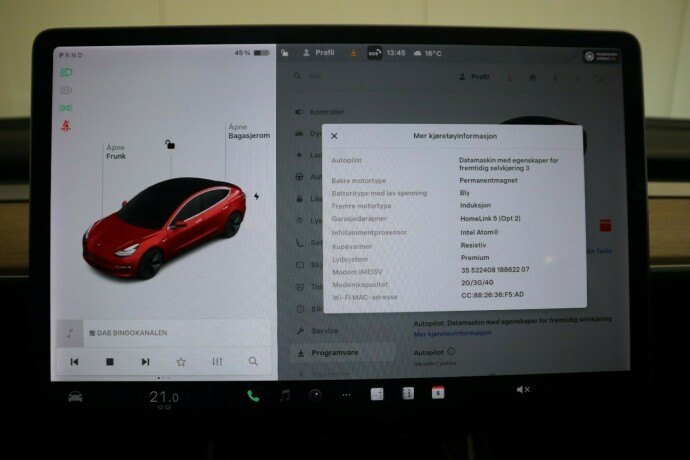Open the phone app in the bottom bar
Screen dimensions: 690x460
point(253,395)
